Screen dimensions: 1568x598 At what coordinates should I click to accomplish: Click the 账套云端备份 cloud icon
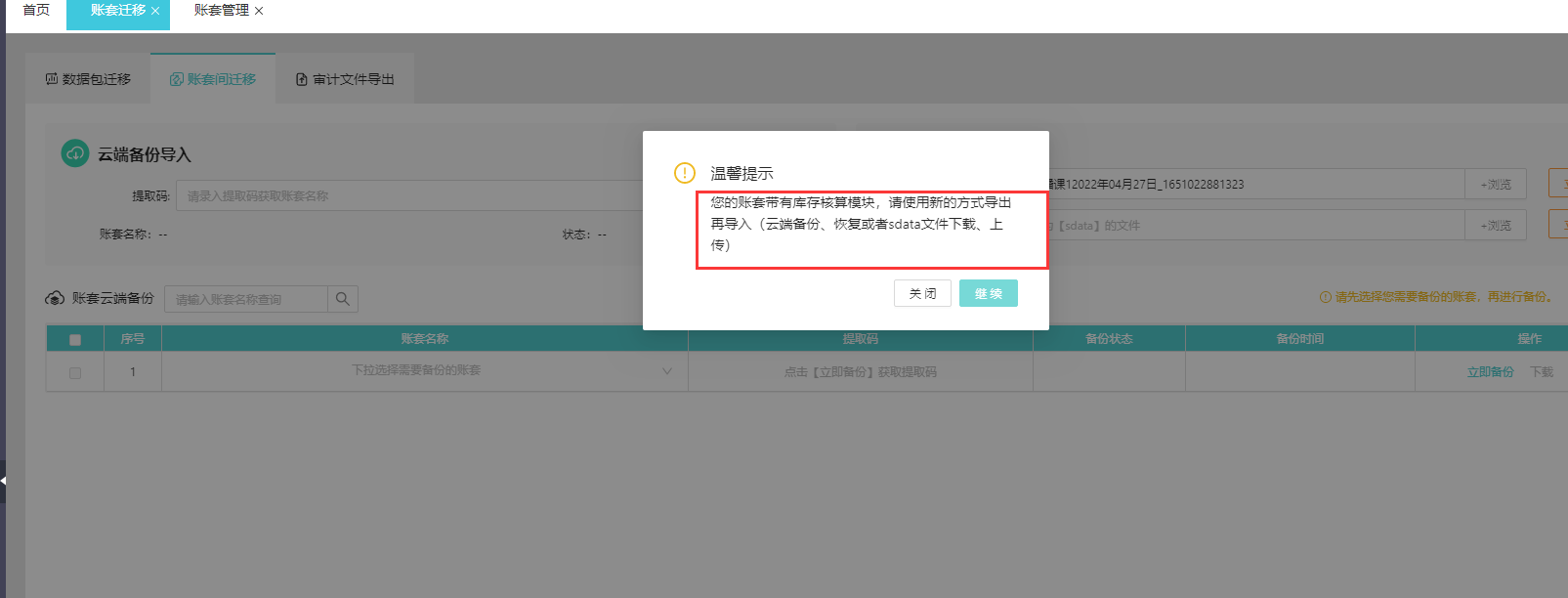(x=55, y=298)
